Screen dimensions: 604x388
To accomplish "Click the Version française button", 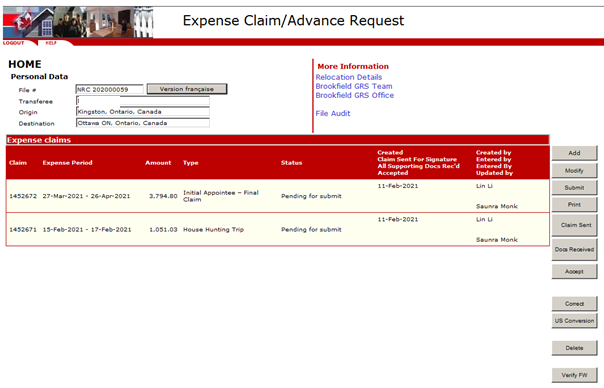I will [187, 89].
